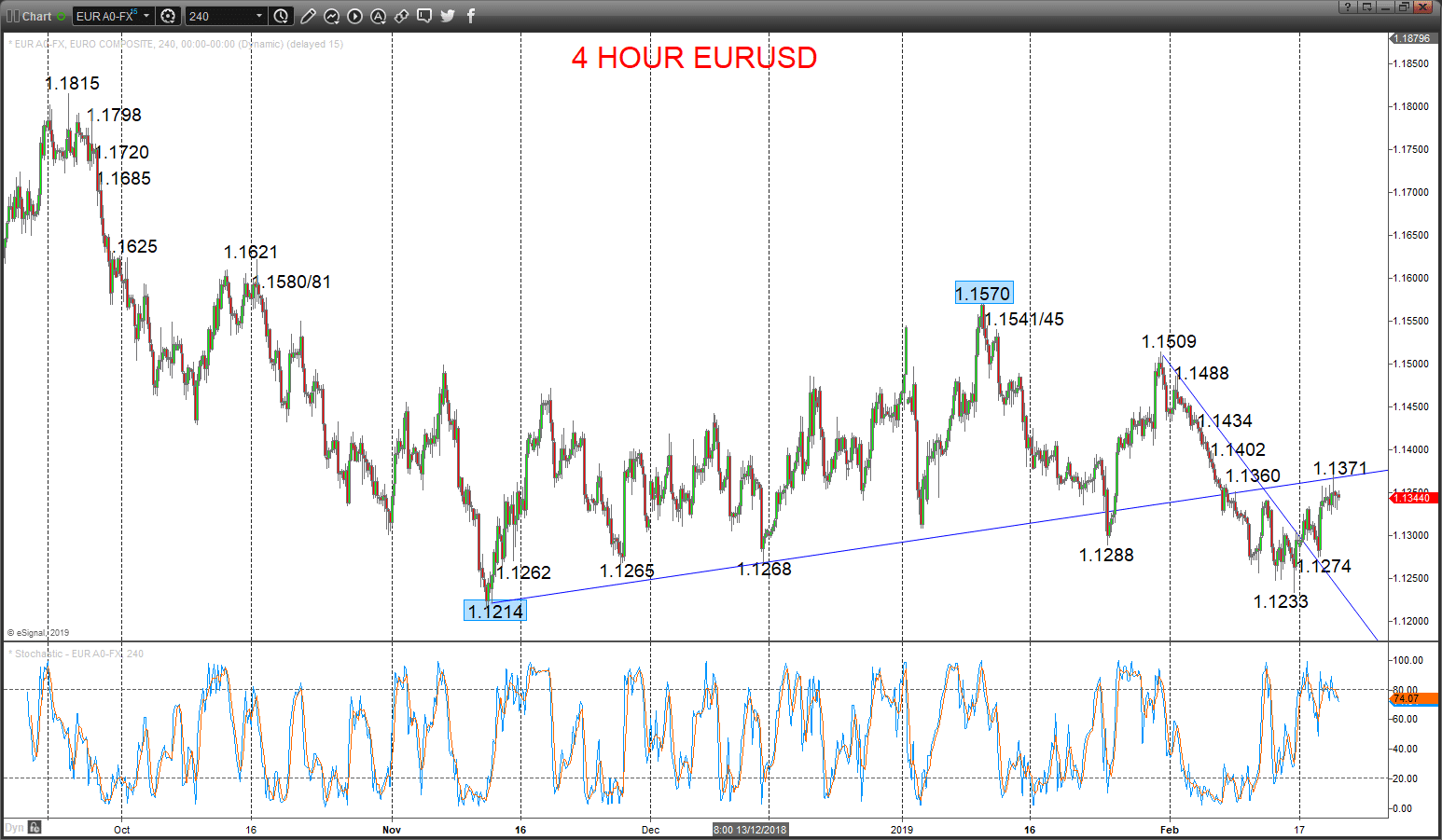Click the 1.15000 price axis level
Viewport: 1442px width, 840px height.
coord(1411,364)
